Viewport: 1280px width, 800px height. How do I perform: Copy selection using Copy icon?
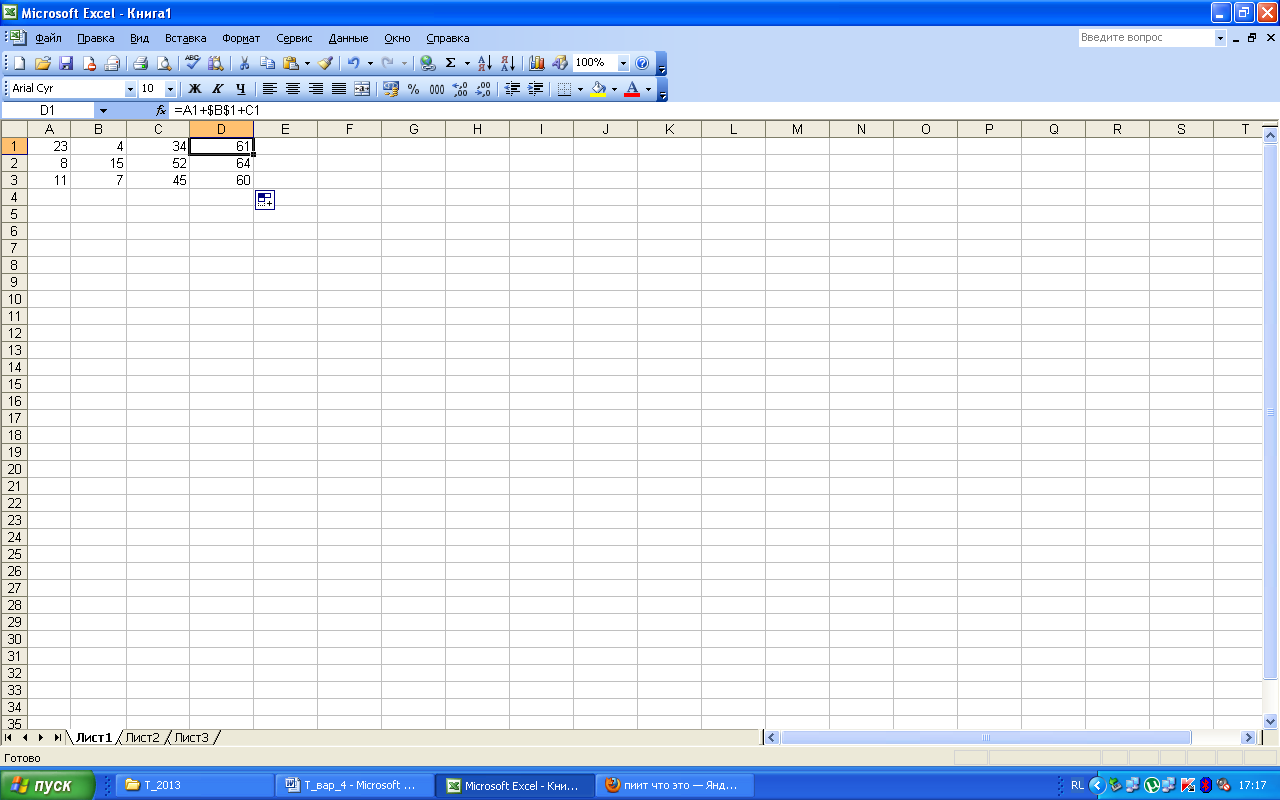[267, 63]
